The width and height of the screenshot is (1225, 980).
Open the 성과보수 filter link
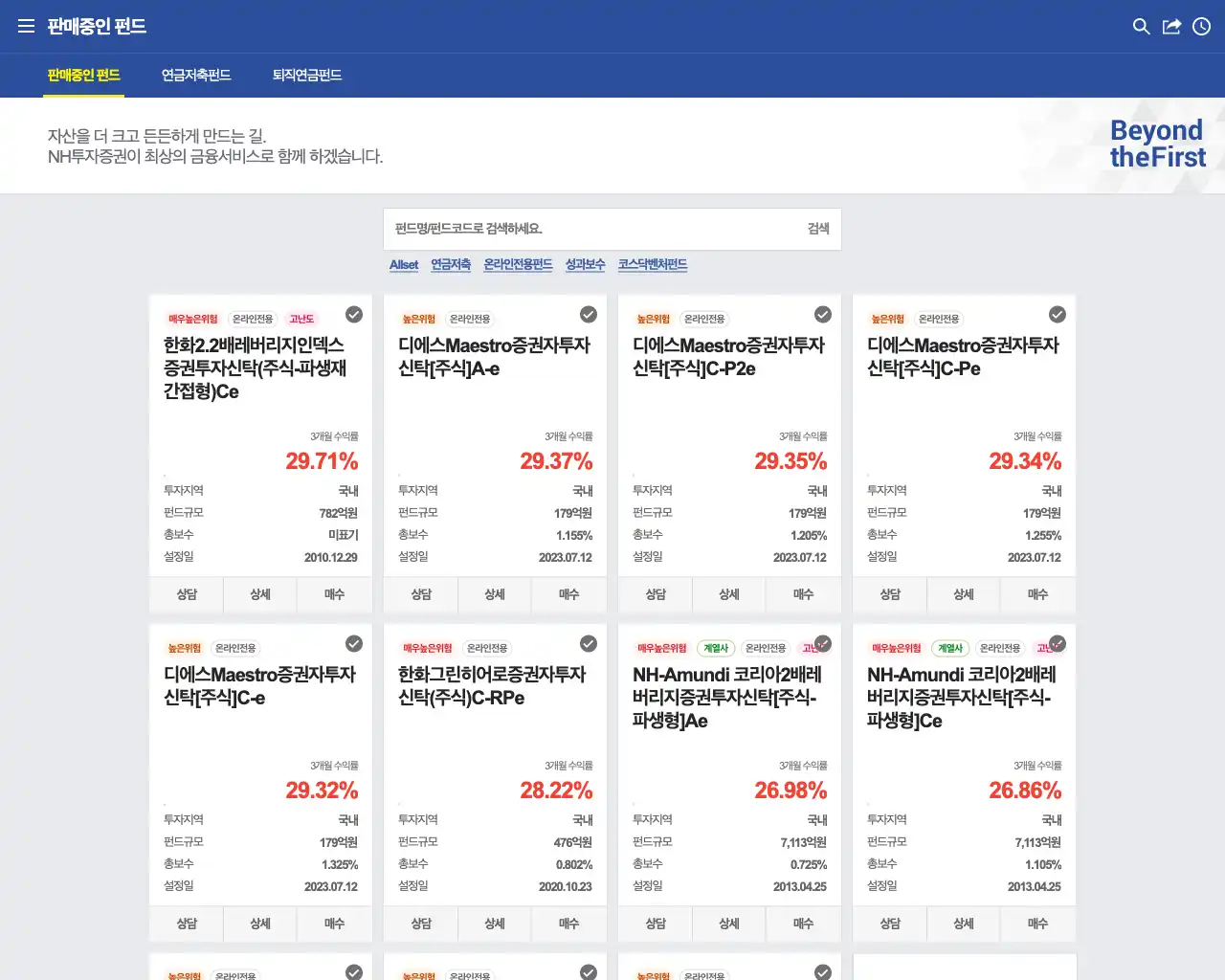[586, 265]
